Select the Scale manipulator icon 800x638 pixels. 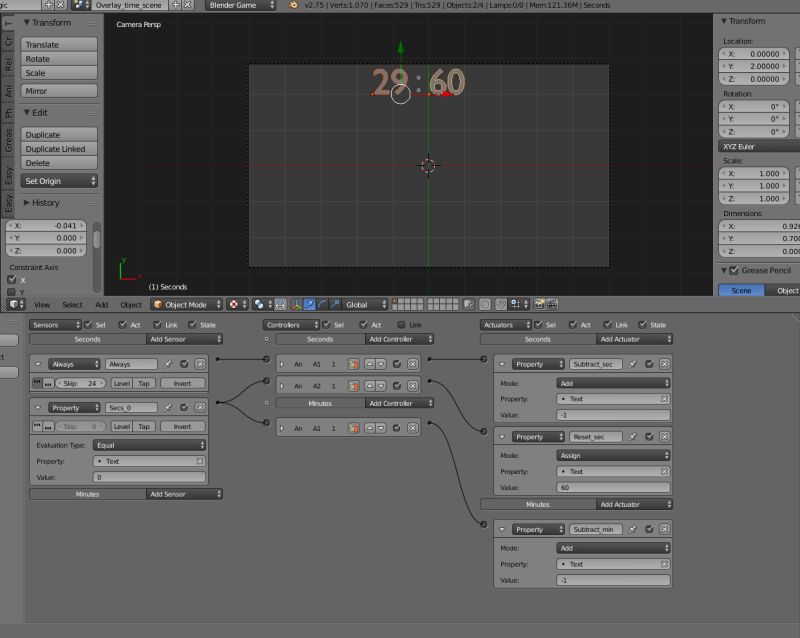pyautogui.click(x=334, y=305)
